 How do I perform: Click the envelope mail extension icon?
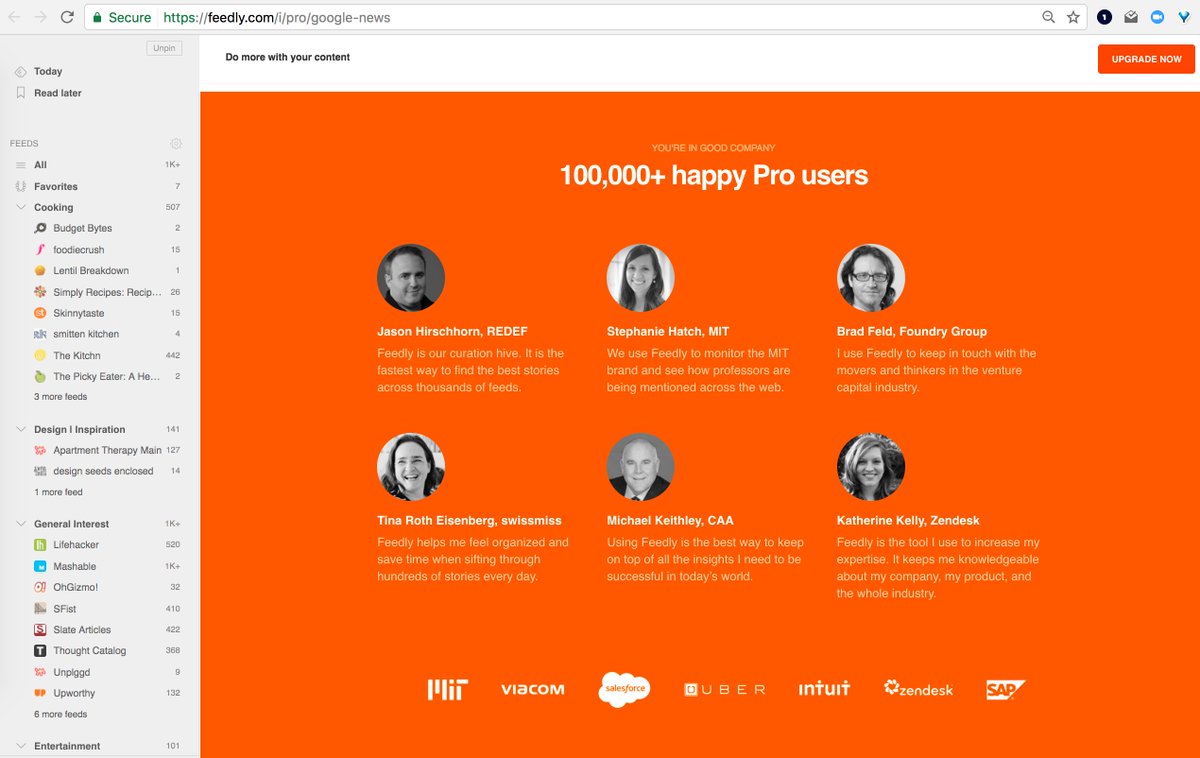coord(1131,17)
